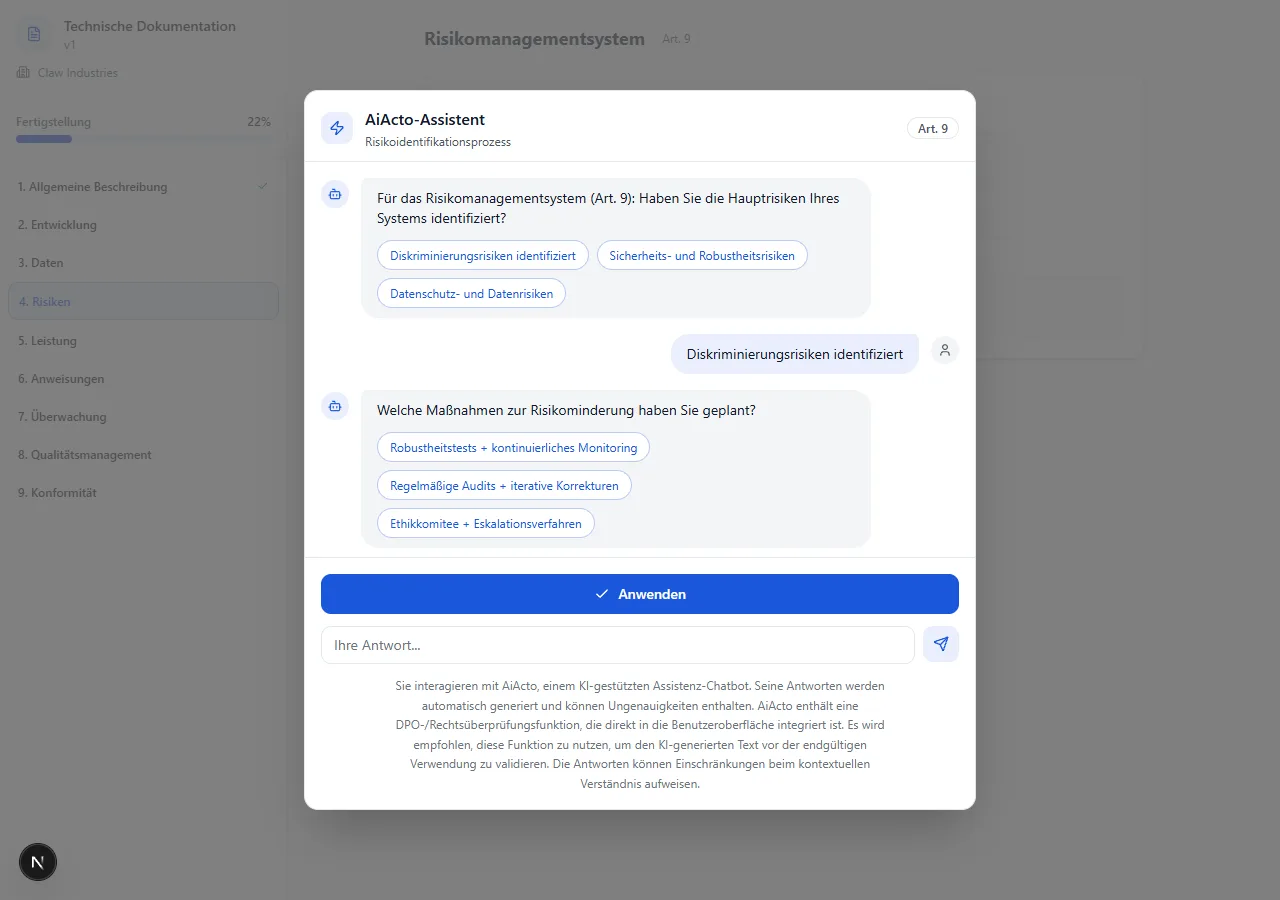This screenshot has height=900, width=1280.
Task: Click the document icon beside Technische Dokumentation
Action: pos(34,35)
